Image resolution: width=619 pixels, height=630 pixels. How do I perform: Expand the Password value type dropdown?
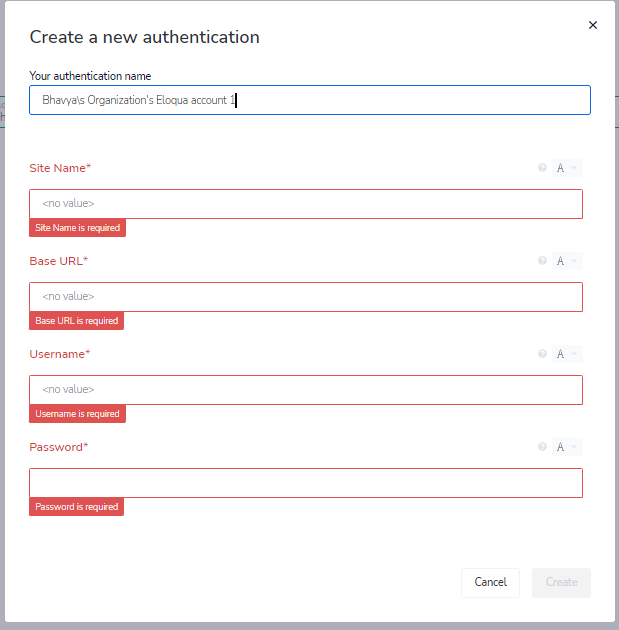pos(567,447)
